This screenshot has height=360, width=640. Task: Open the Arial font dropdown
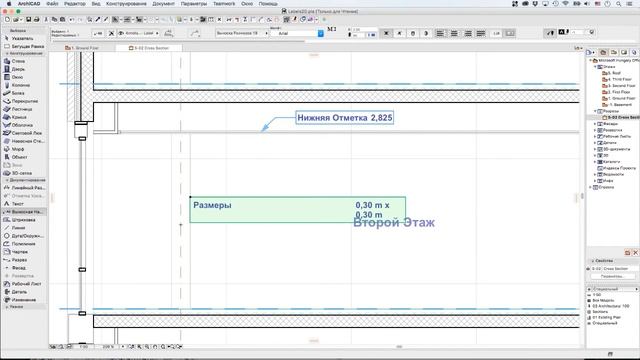click(297, 33)
